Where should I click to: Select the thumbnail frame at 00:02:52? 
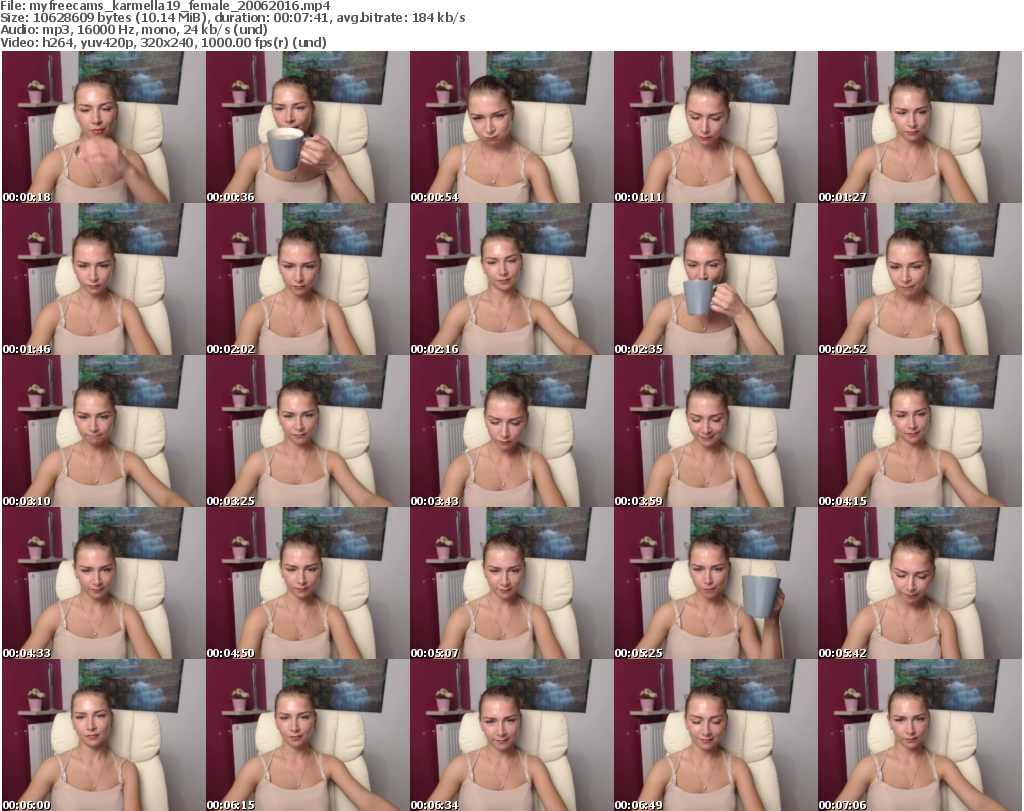(x=920, y=279)
